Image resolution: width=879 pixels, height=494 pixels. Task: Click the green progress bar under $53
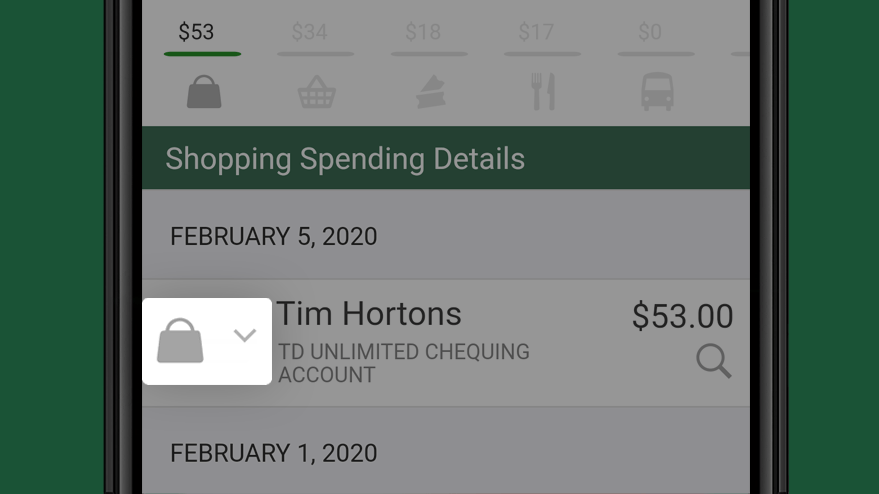coord(202,54)
